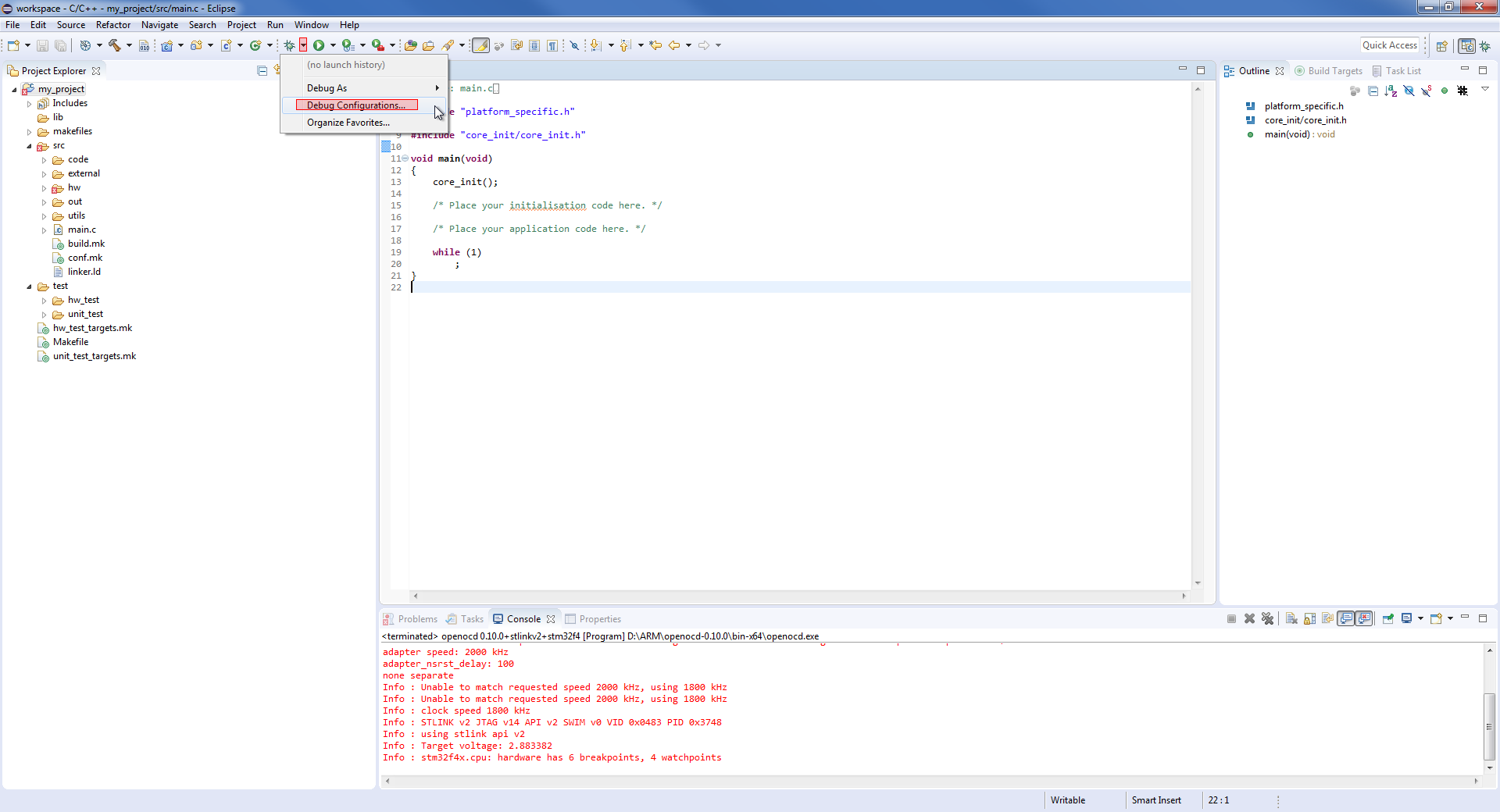Click the Console vertical scrollbar thumb
This screenshot has width=1500, height=812.
1489,725
